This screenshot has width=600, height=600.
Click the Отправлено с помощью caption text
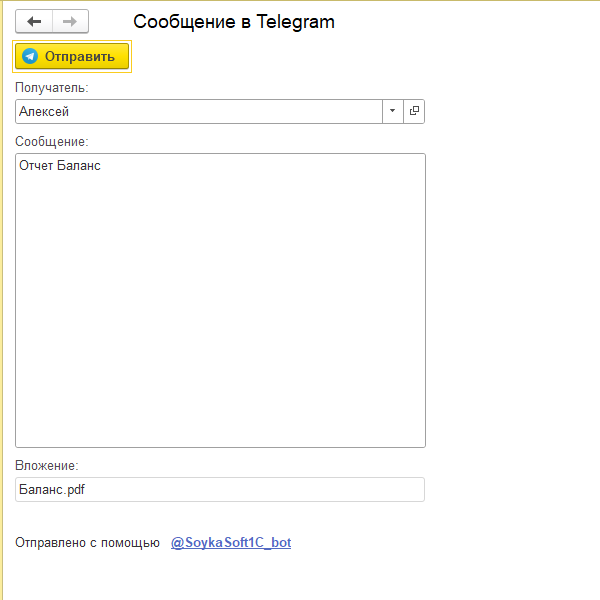pyautogui.click(x=87, y=543)
